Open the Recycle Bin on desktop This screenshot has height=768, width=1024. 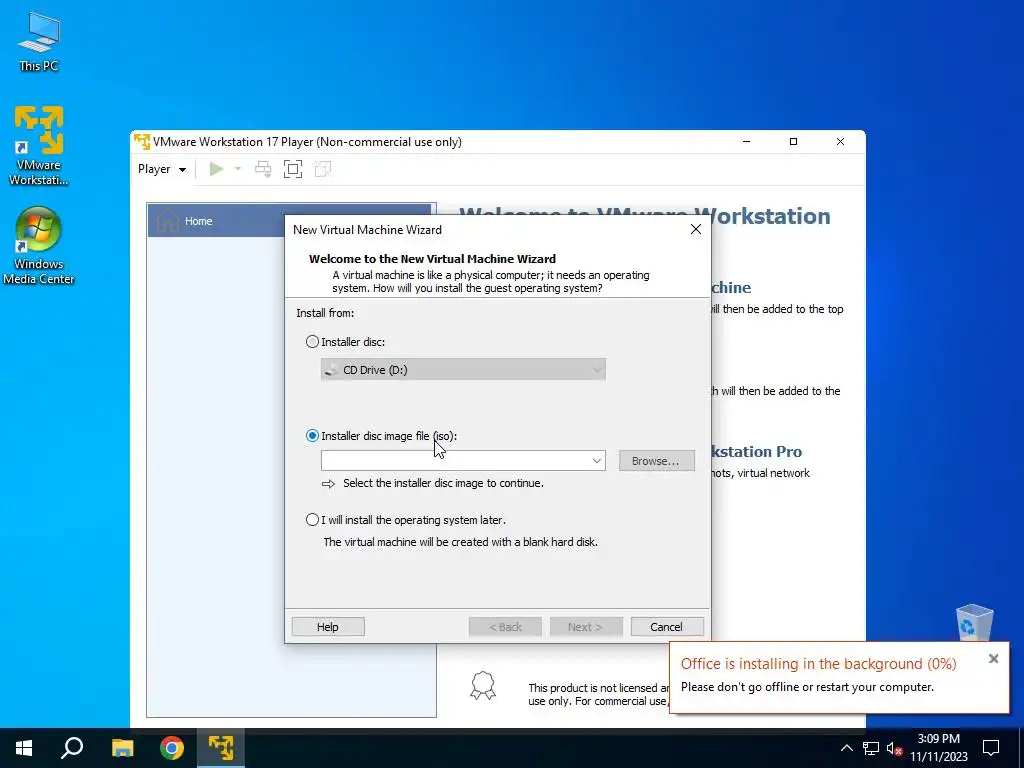974,623
